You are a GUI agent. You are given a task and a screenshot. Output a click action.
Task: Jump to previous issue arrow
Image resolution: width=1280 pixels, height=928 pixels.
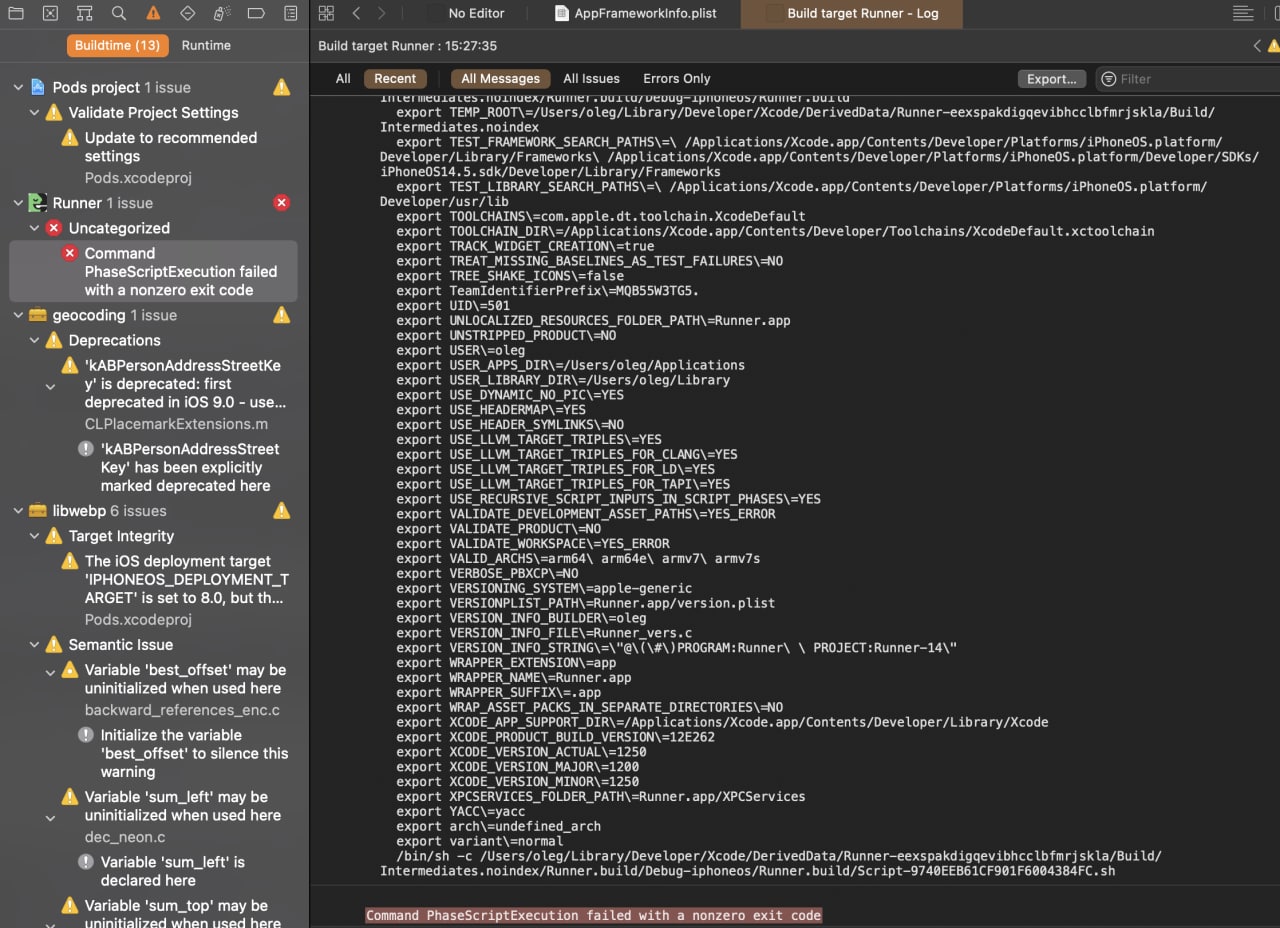tap(1257, 46)
